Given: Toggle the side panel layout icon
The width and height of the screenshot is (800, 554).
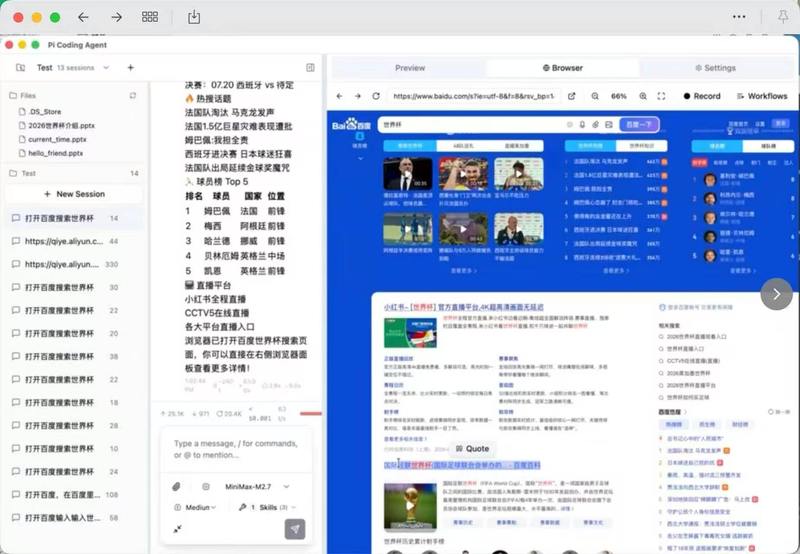Looking at the screenshot, I should [x=310, y=67].
